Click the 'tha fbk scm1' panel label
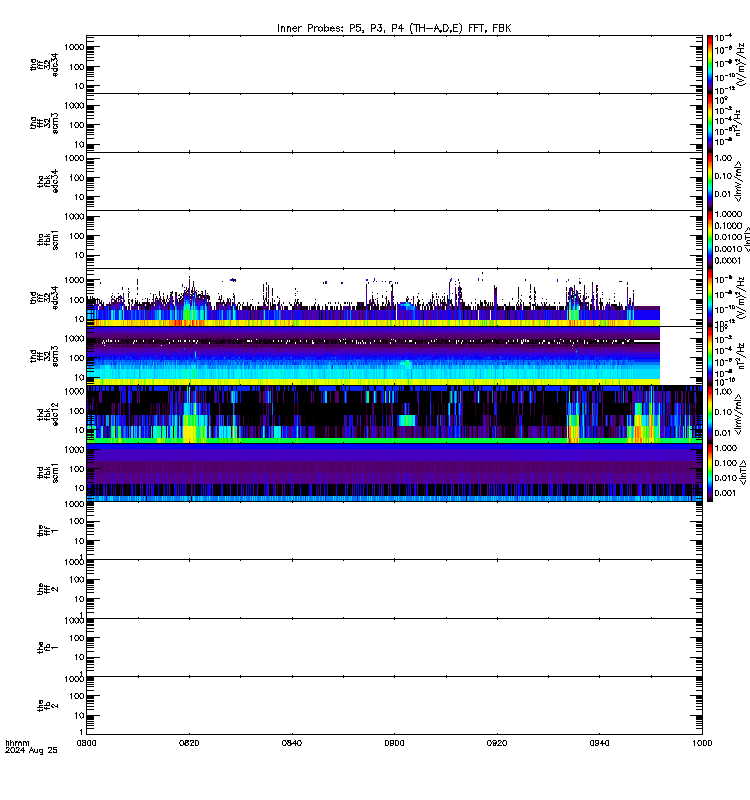This screenshot has width=750, height=800. coord(48,240)
